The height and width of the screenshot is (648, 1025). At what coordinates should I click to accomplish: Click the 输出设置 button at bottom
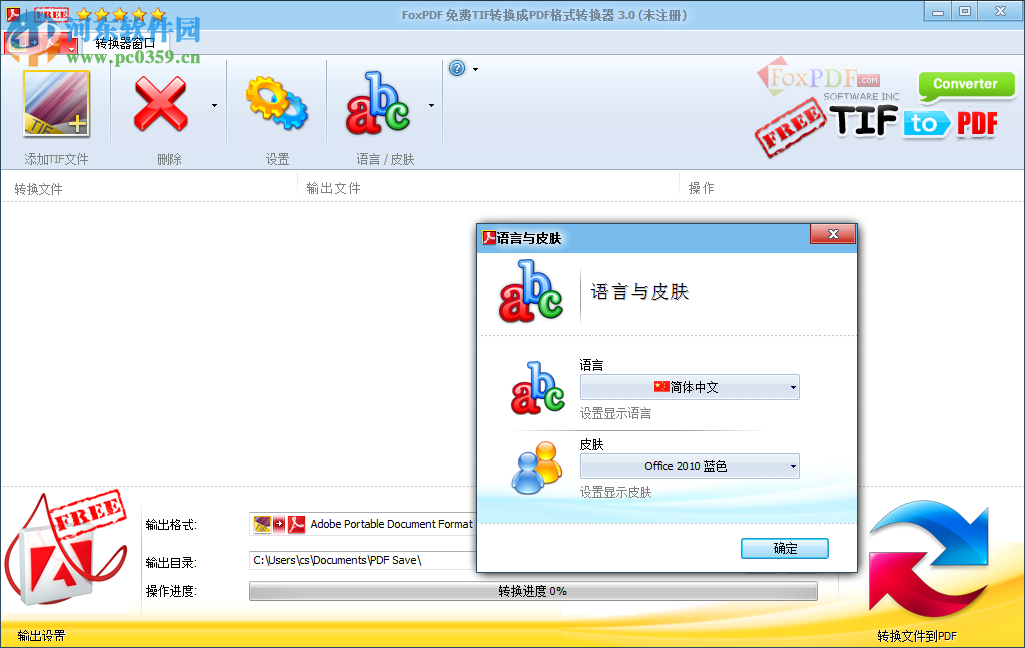[x=40, y=634]
